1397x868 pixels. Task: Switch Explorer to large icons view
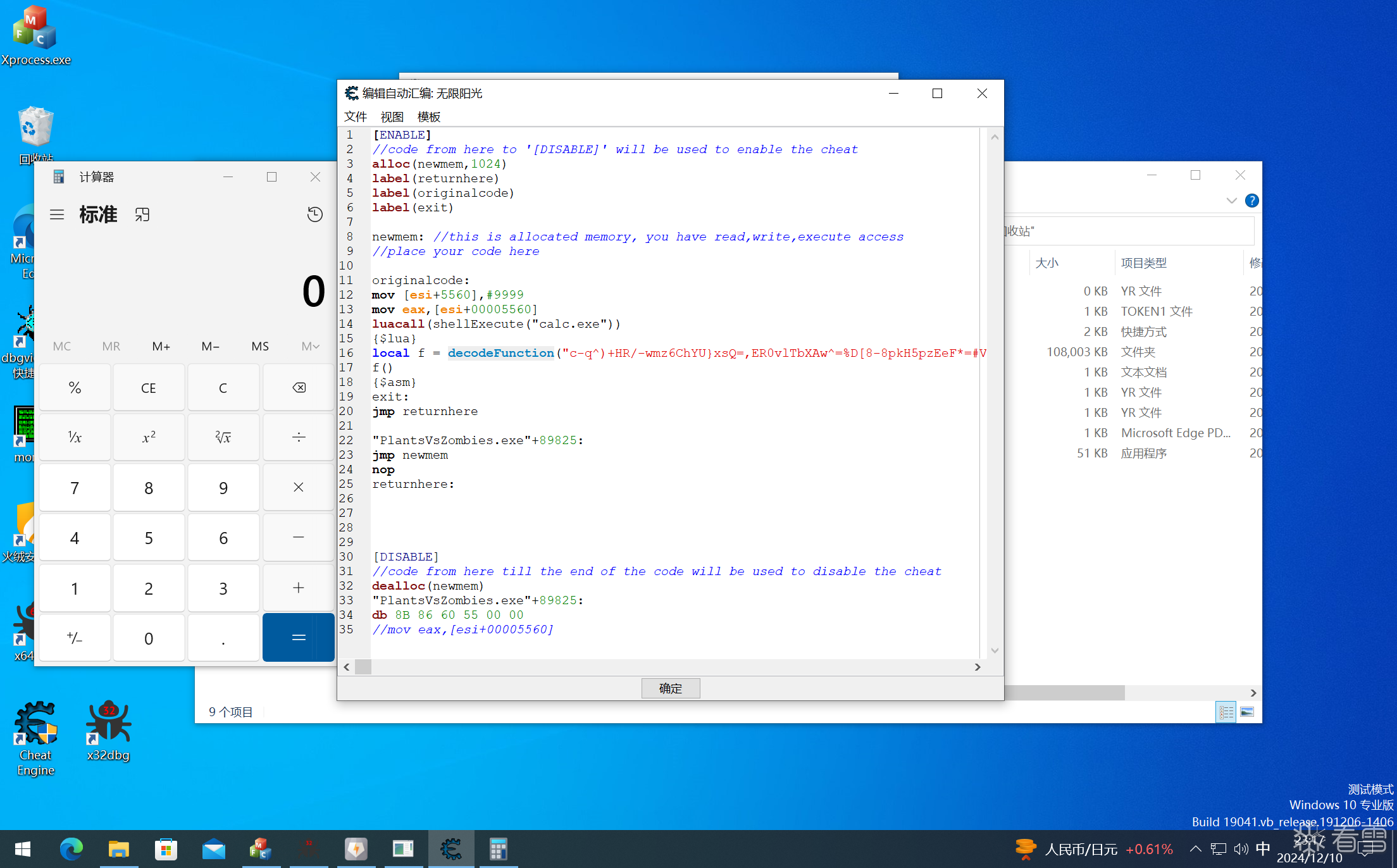(x=1247, y=712)
